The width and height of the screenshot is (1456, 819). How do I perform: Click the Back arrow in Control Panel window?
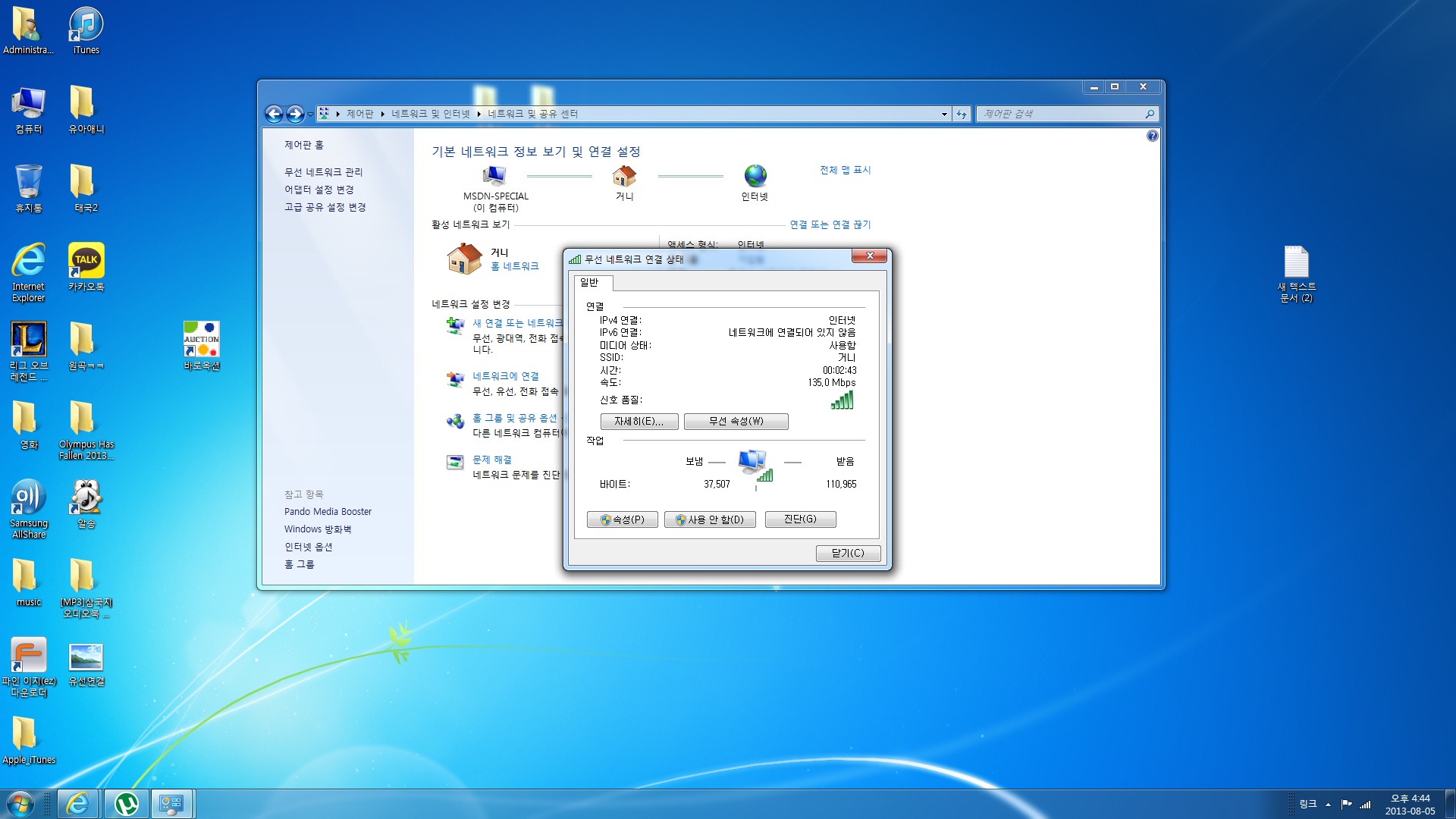(x=274, y=114)
